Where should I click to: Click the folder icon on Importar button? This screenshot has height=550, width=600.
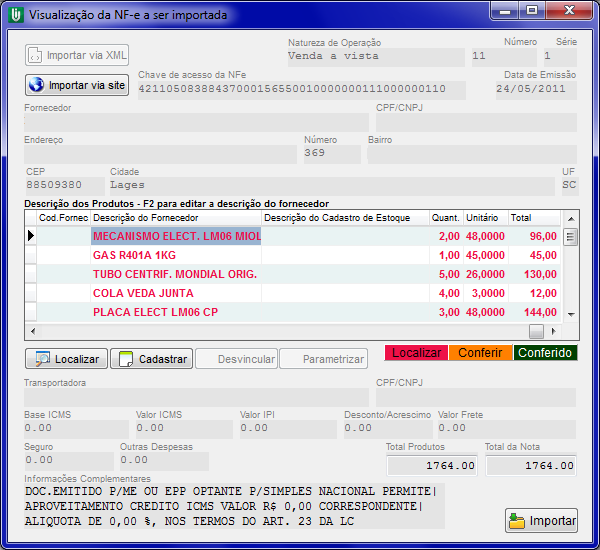tap(517, 521)
